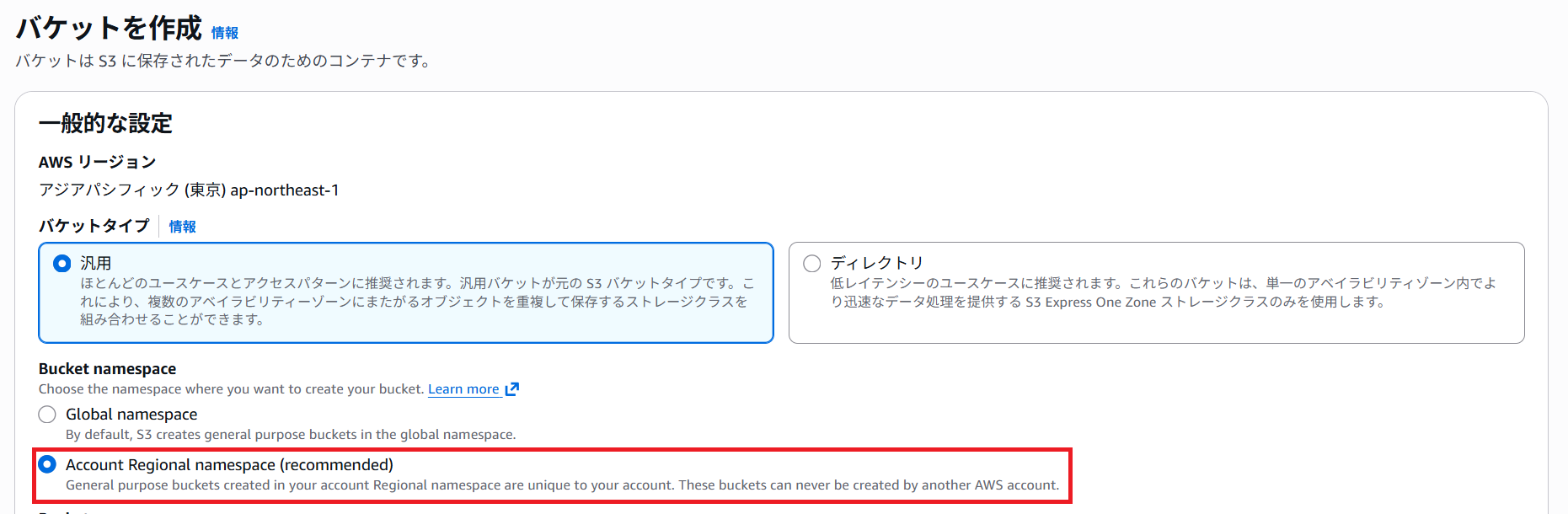Follow the Learn more link for bucket namespace
This screenshot has width=1568, height=514.
(463, 389)
